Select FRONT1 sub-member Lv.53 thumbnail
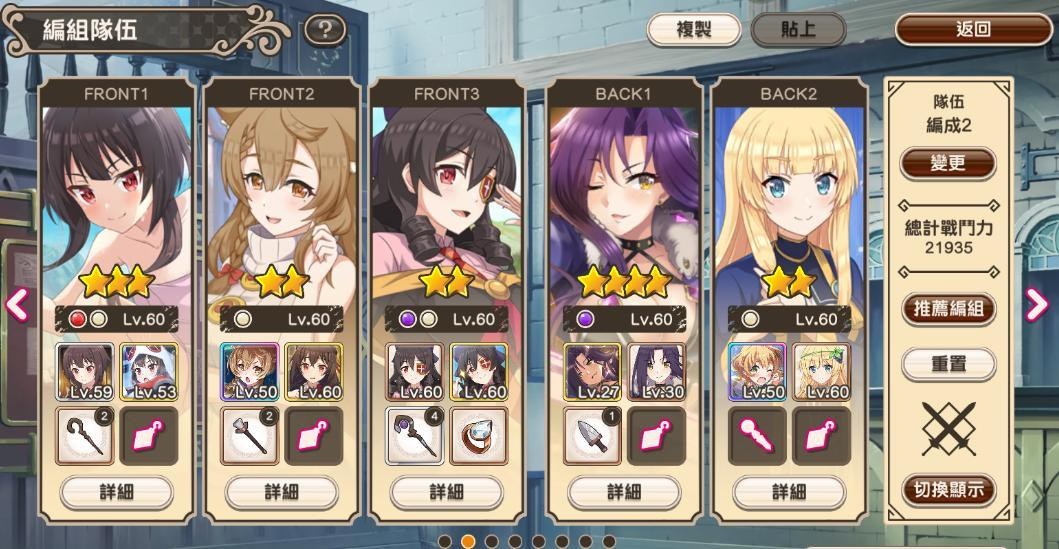Viewport: 1059px width, 549px height. click(149, 372)
